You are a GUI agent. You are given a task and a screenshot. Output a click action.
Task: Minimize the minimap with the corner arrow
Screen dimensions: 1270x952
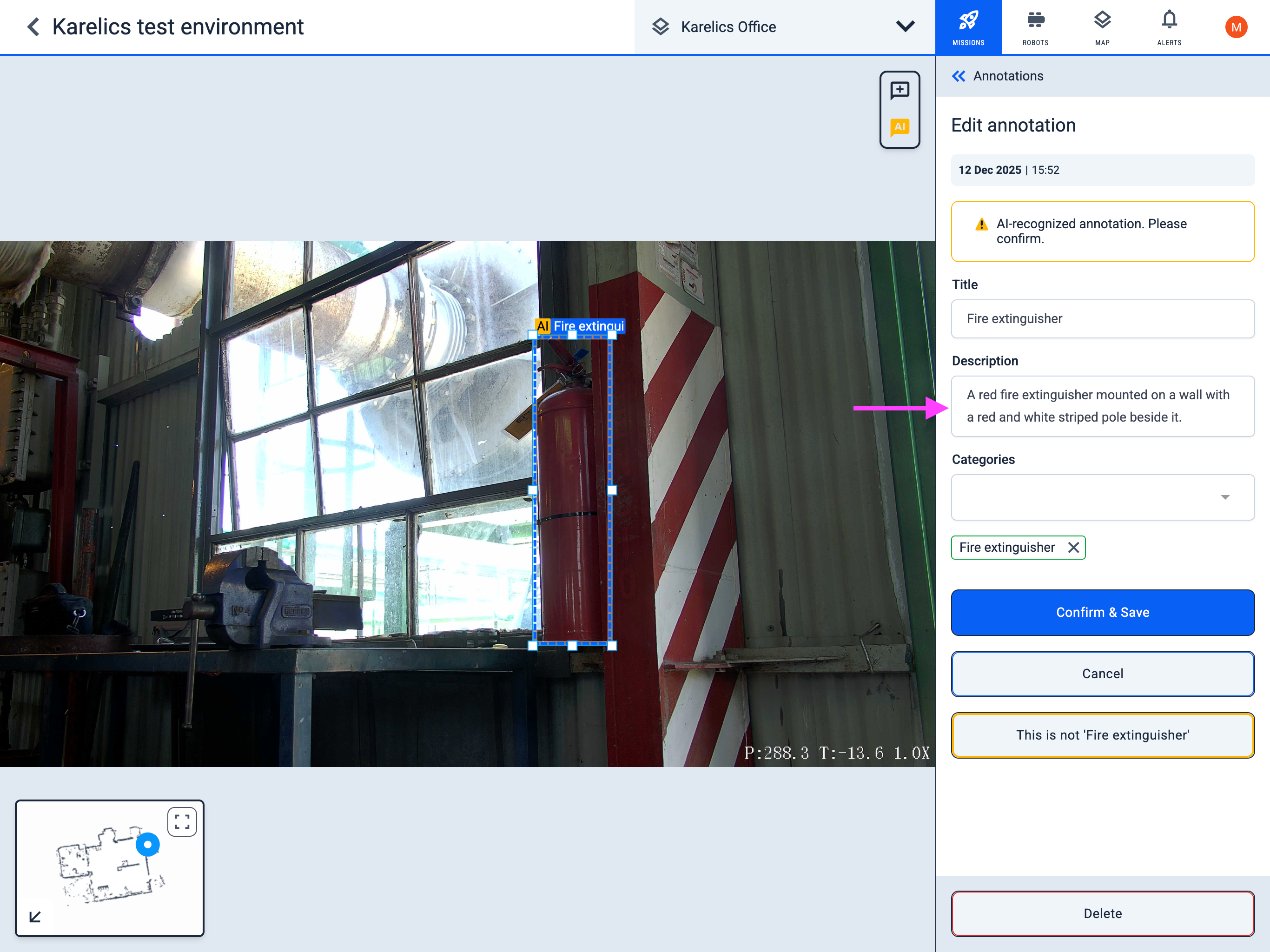coord(35,916)
